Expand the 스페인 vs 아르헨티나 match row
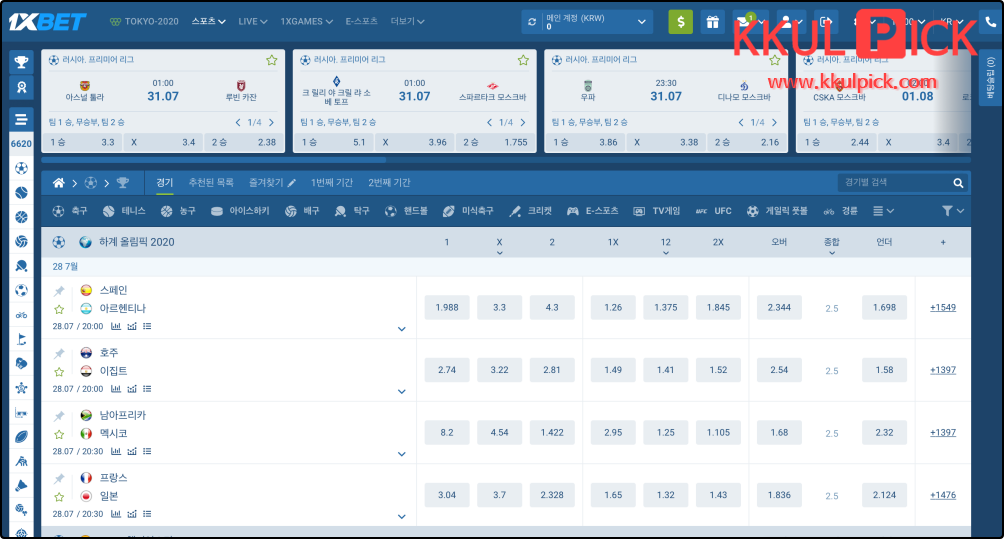The width and height of the screenshot is (1004, 539). pos(401,329)
